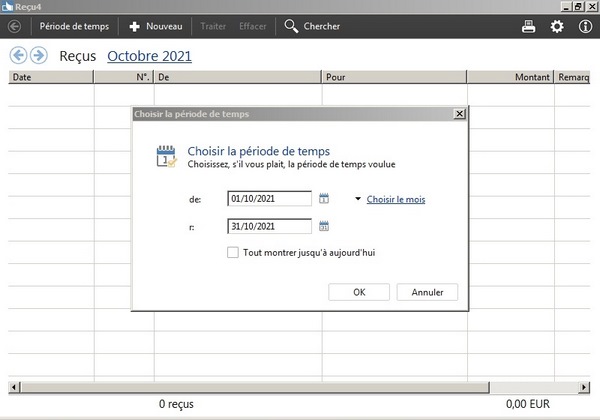The width and height of the screenshot is (600, 420).
Task: Click the end date field 31/10/2021
Action: [x=269, y=226]
